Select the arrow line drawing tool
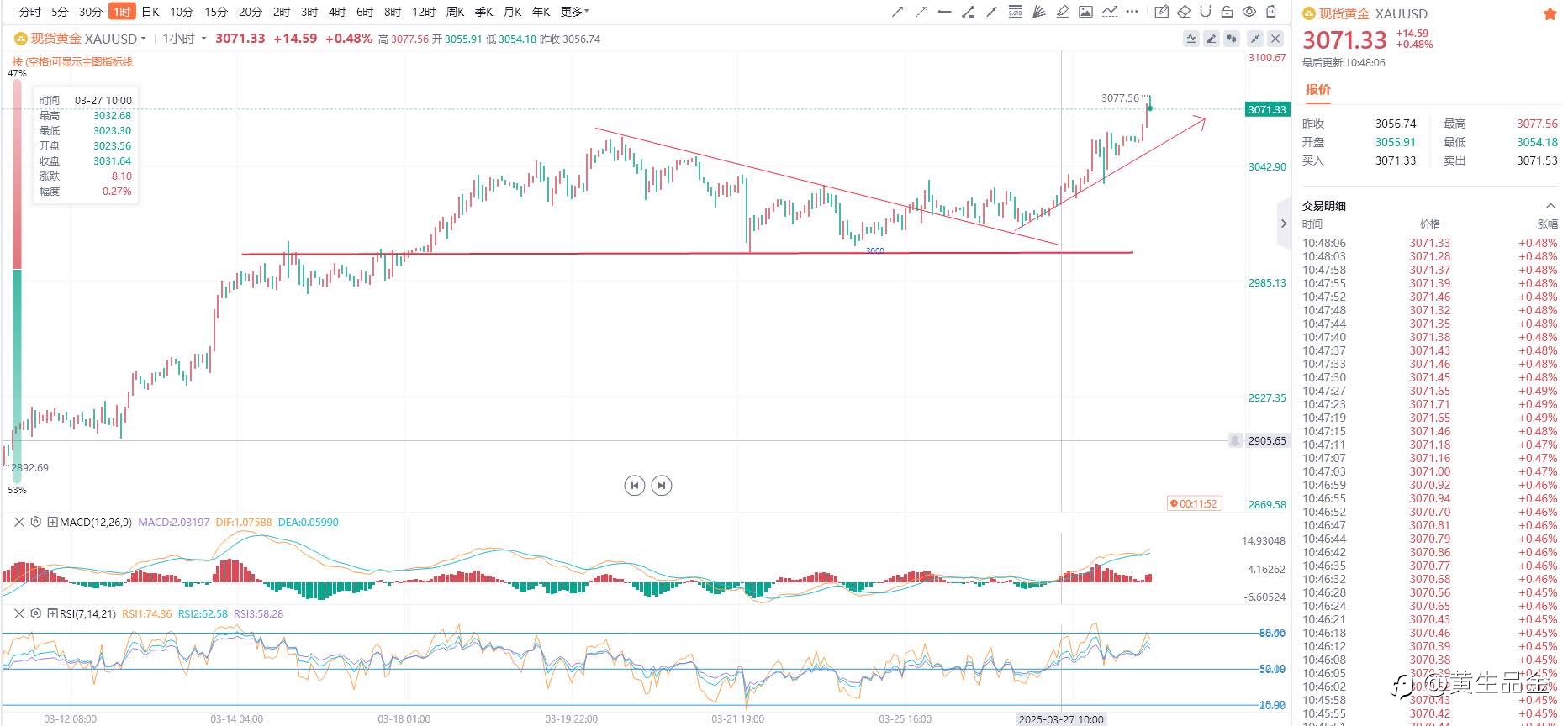Image resolution: width=1568 pixels, height=726 pixels. point(898,12)
